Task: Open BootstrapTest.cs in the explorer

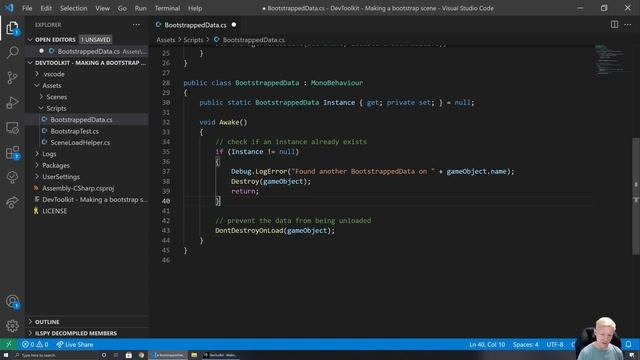Action: pos(87,131)
